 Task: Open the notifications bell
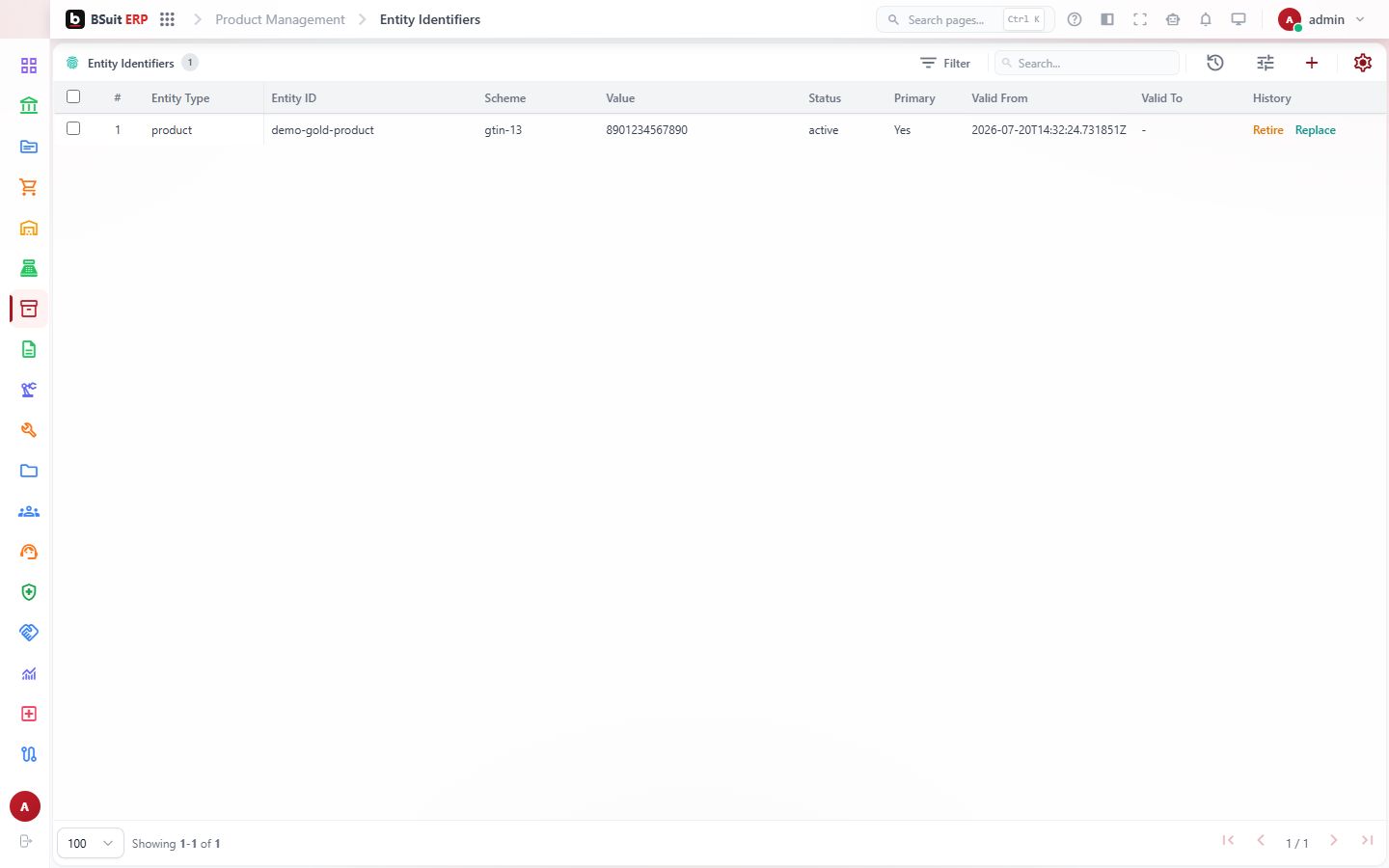tap(1206, 19)
